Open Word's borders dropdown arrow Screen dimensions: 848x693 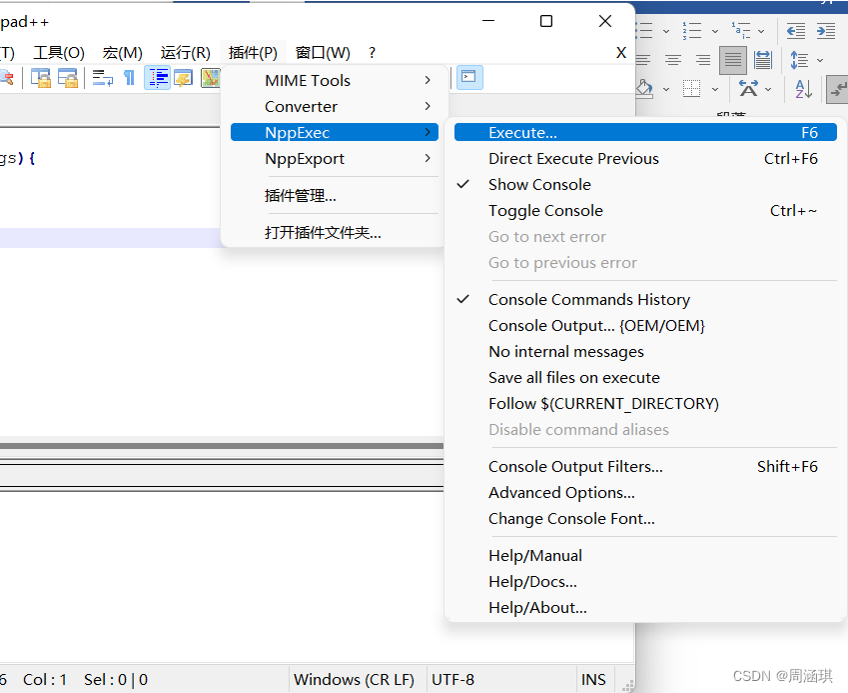tap(715, 89)
